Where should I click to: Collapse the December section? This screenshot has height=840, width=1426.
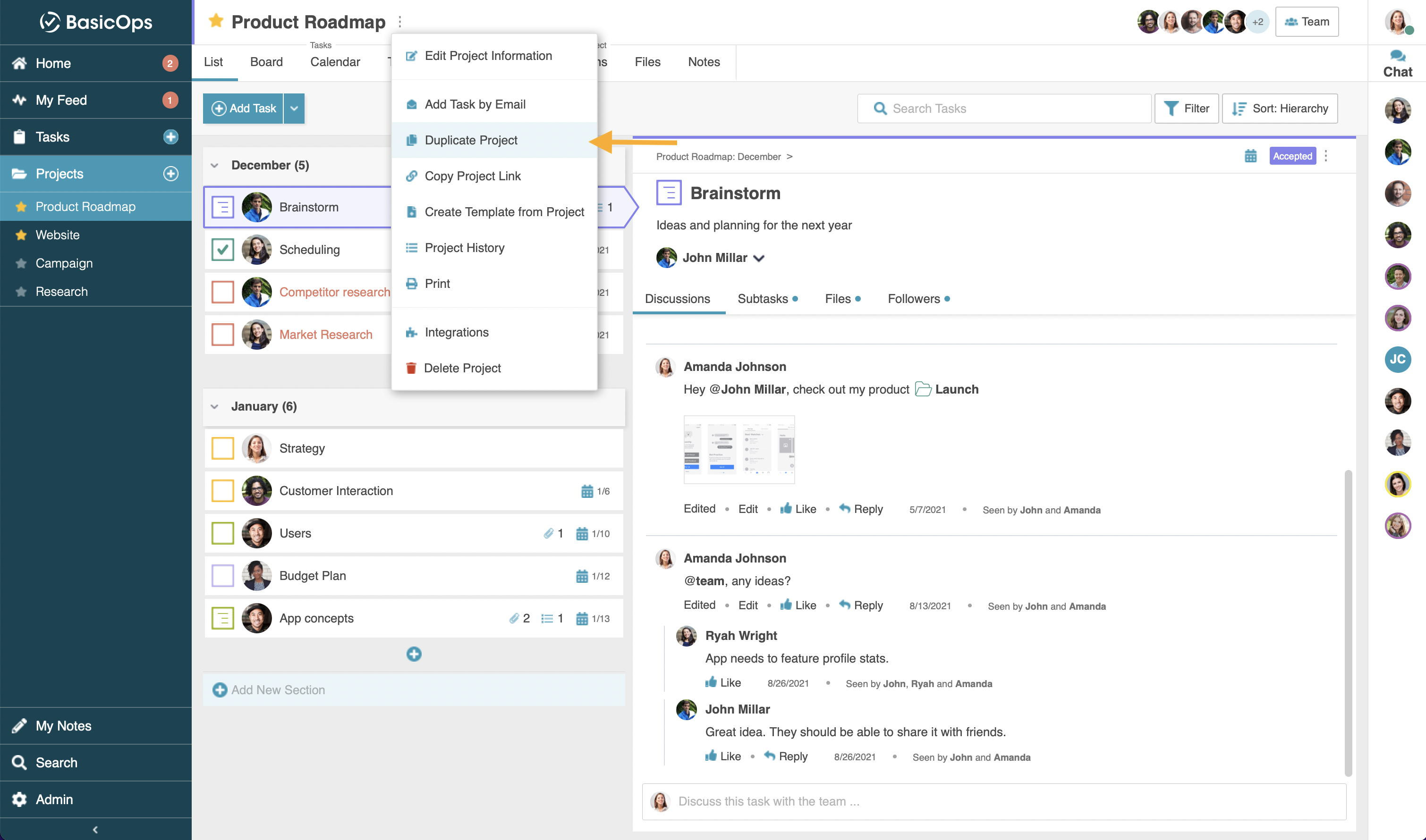point(215,165)
